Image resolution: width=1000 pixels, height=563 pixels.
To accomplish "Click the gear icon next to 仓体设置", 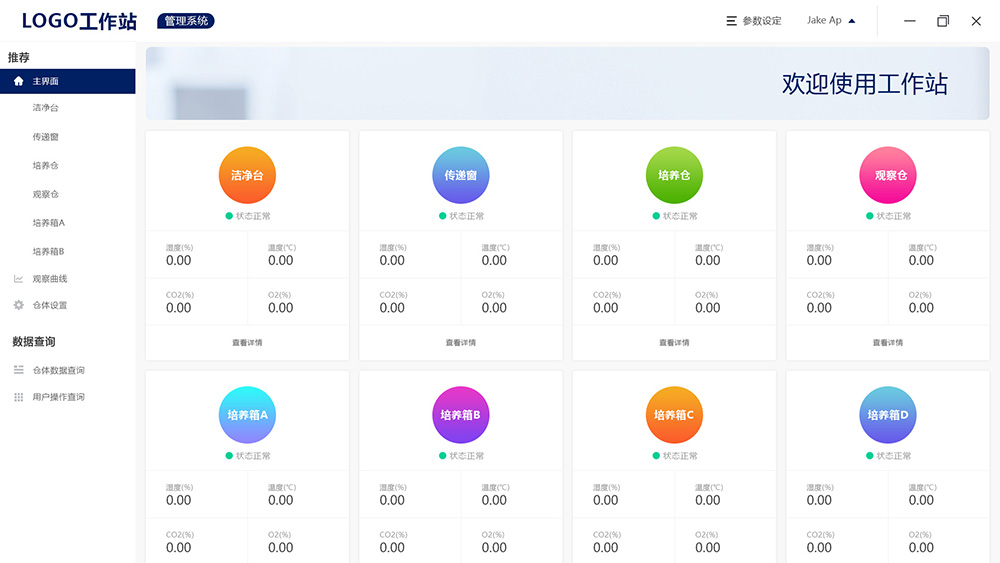I will click(x=18, y=305).
